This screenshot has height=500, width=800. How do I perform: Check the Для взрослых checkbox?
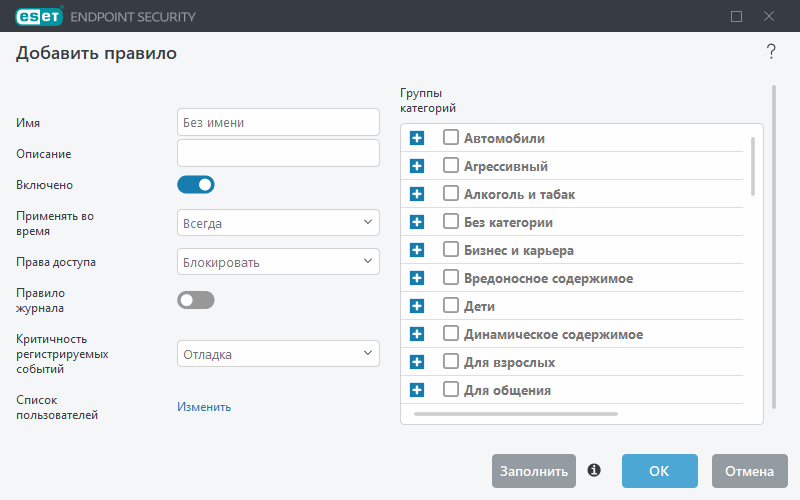(x=451, y=361)
